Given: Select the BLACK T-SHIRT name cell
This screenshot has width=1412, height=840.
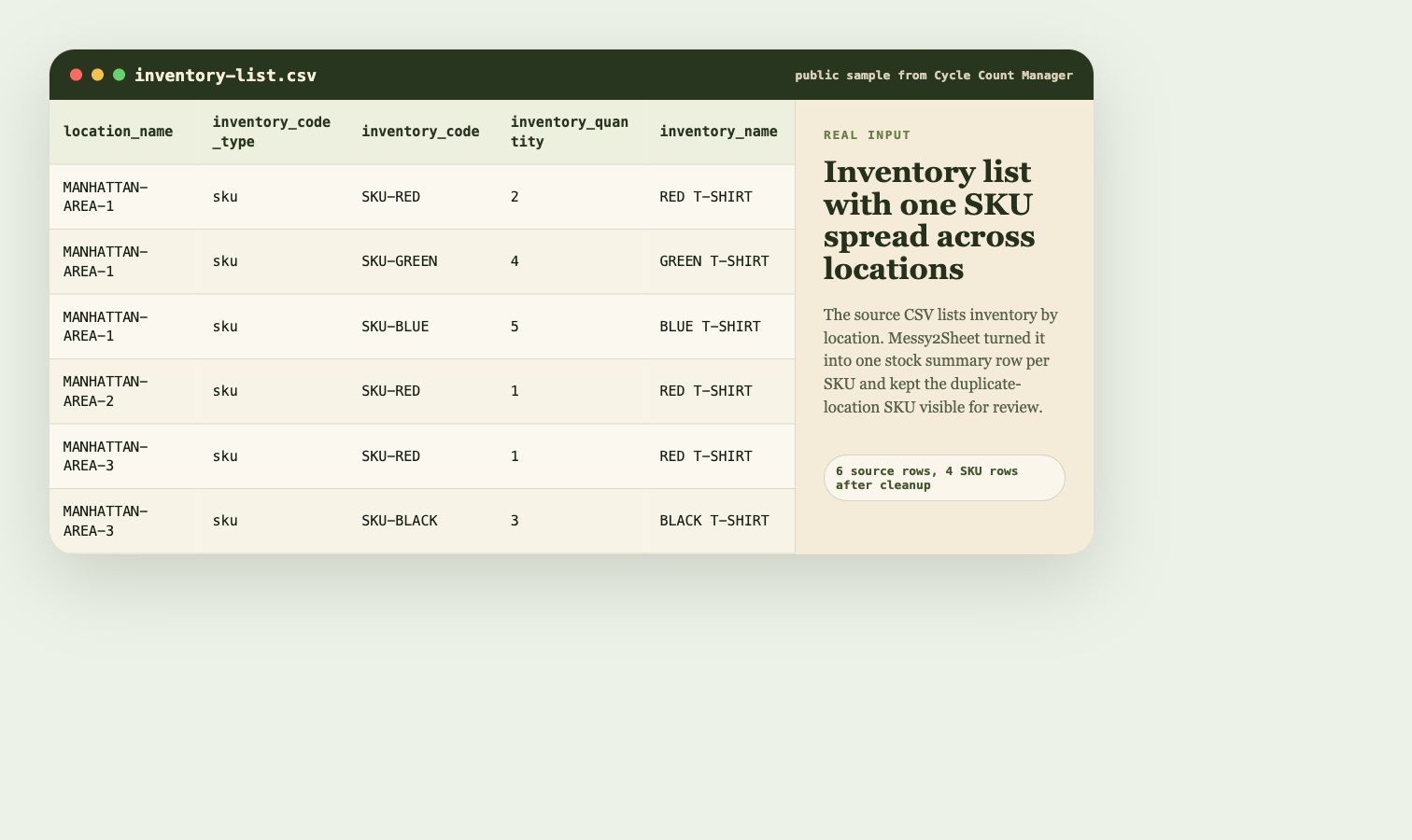Looking at the screenshot, I should 720,521.
